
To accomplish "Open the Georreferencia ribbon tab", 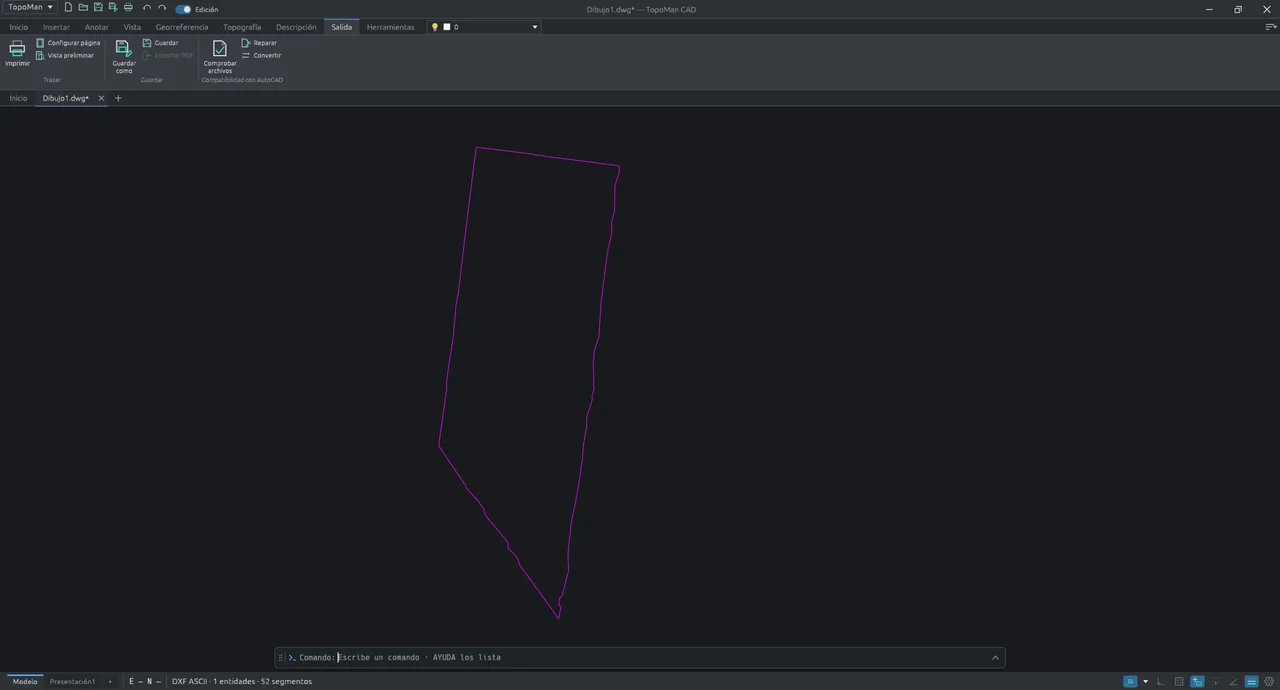I will [182, 27].
